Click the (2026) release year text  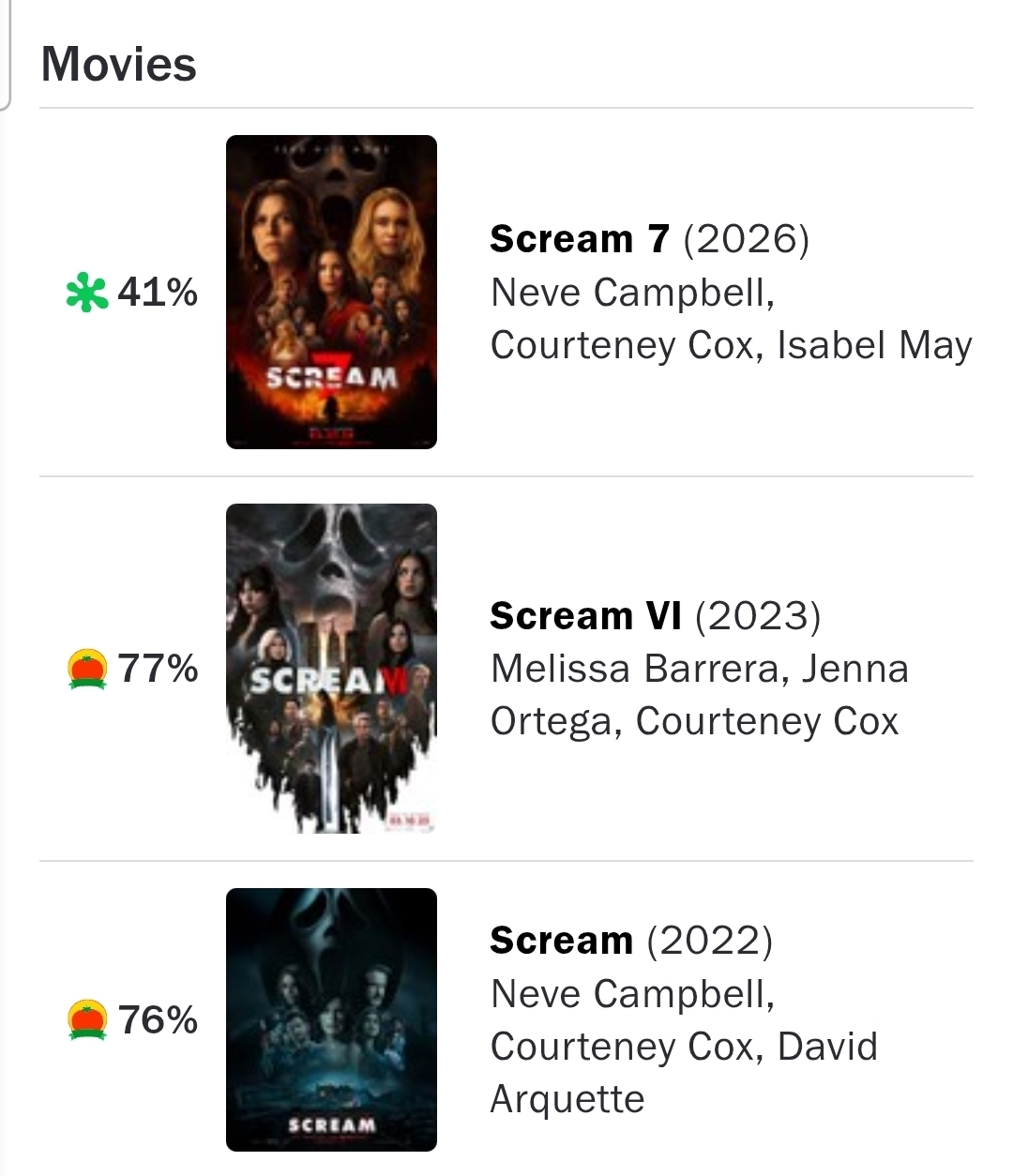(746, 239)
